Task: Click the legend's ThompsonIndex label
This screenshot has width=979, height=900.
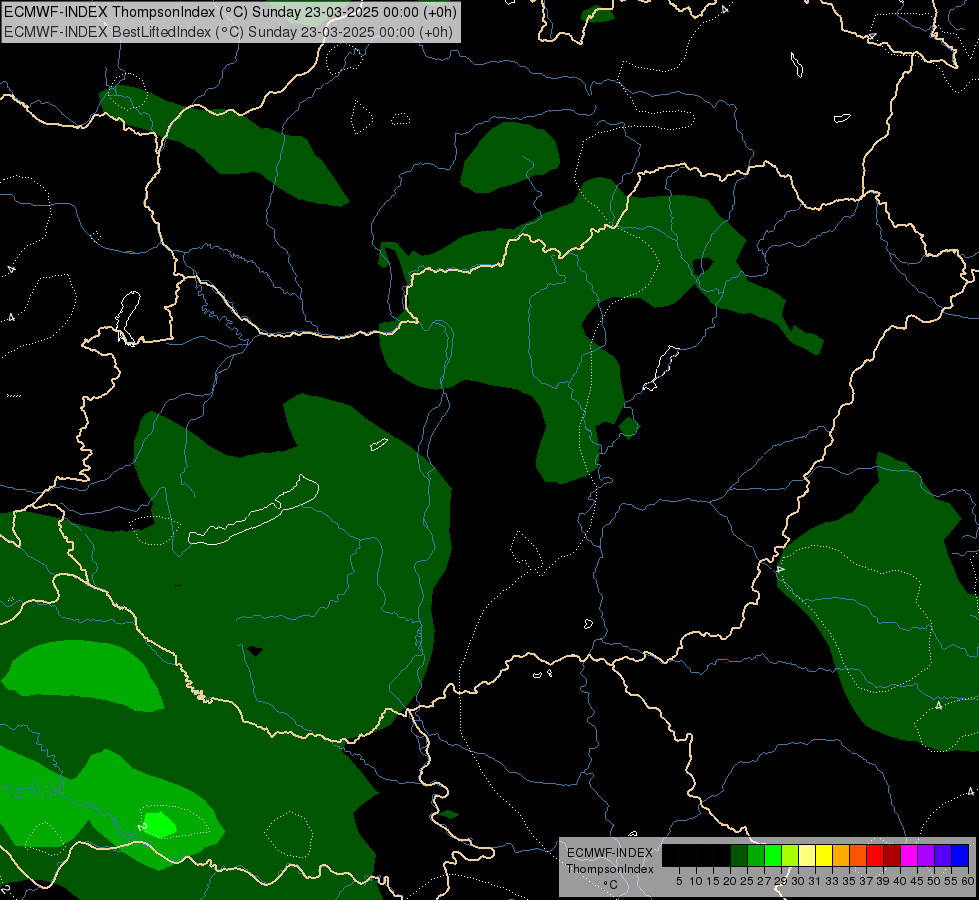Action: coord(610,869)
